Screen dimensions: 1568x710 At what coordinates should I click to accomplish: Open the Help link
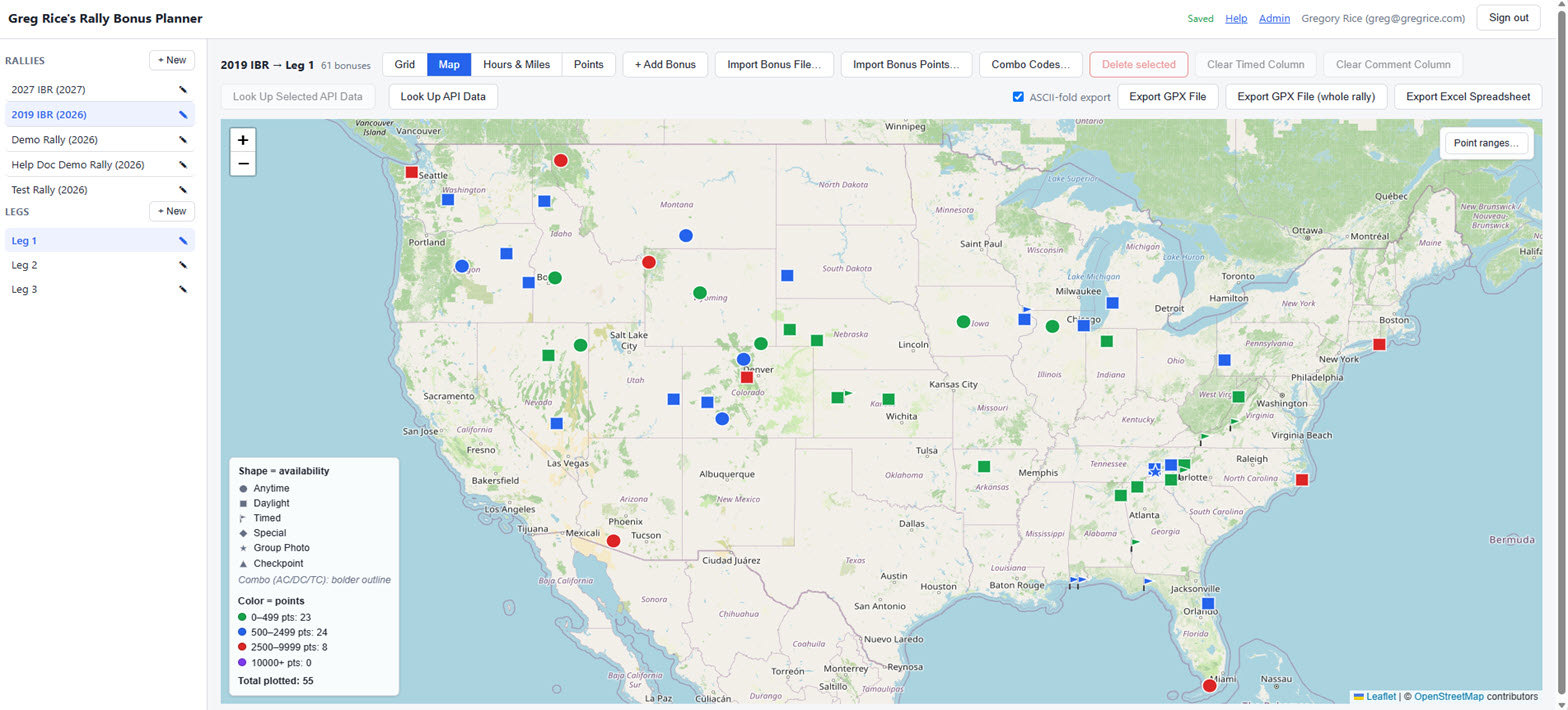tap(1236, 18)
